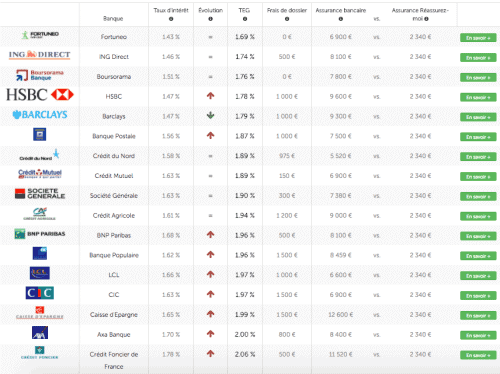Image resolution: width=500 pixels, height=374 pixels.
Task: Click the 'Fortuneo' bank name cell
Action: point(114,37)
